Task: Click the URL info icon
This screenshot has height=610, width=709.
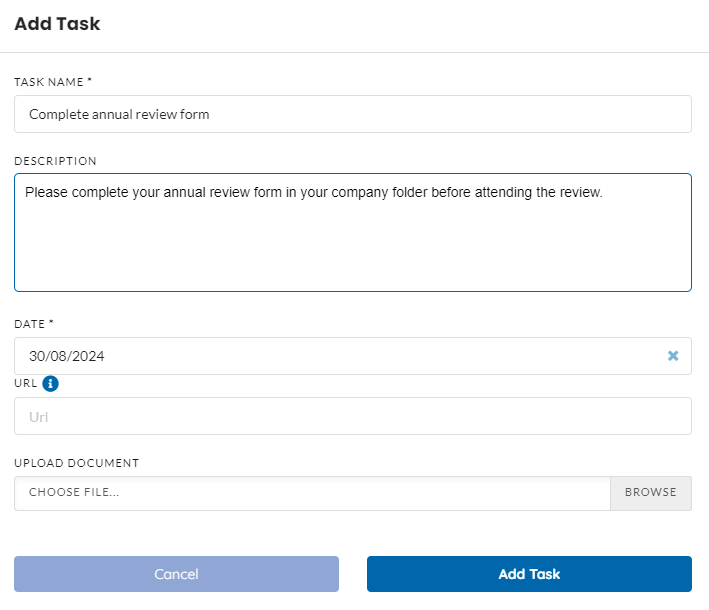Action: (x=50, y=383)
